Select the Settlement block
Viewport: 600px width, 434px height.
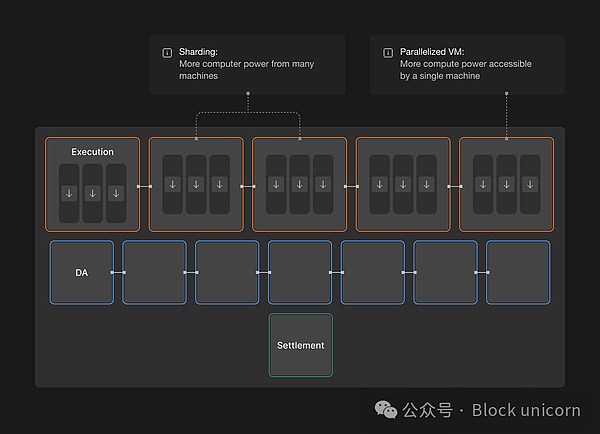click(301, 345)
